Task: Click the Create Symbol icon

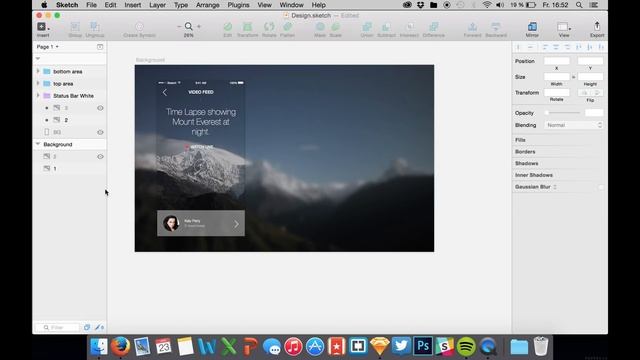Action: tap(139, 27)
